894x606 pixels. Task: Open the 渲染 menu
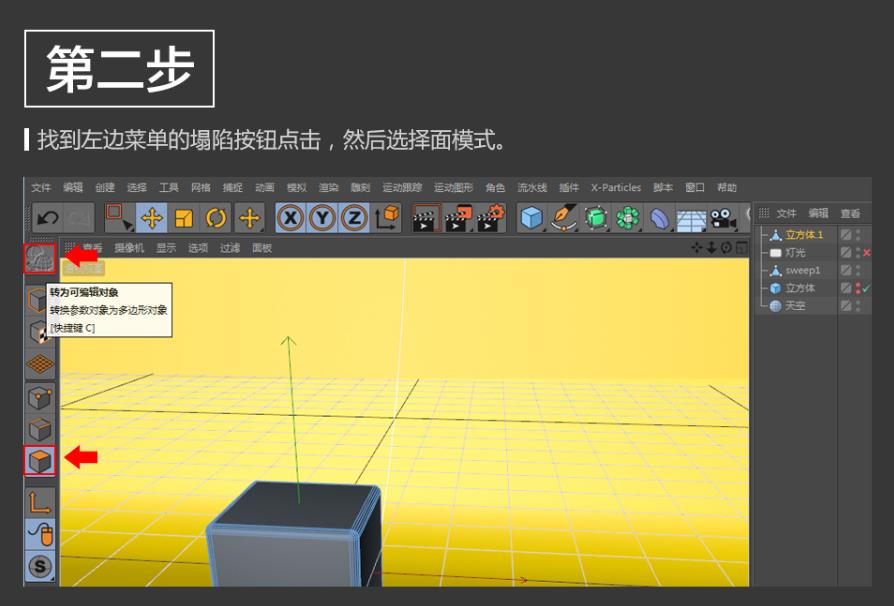pyautogui.click(x=328, y=188)
